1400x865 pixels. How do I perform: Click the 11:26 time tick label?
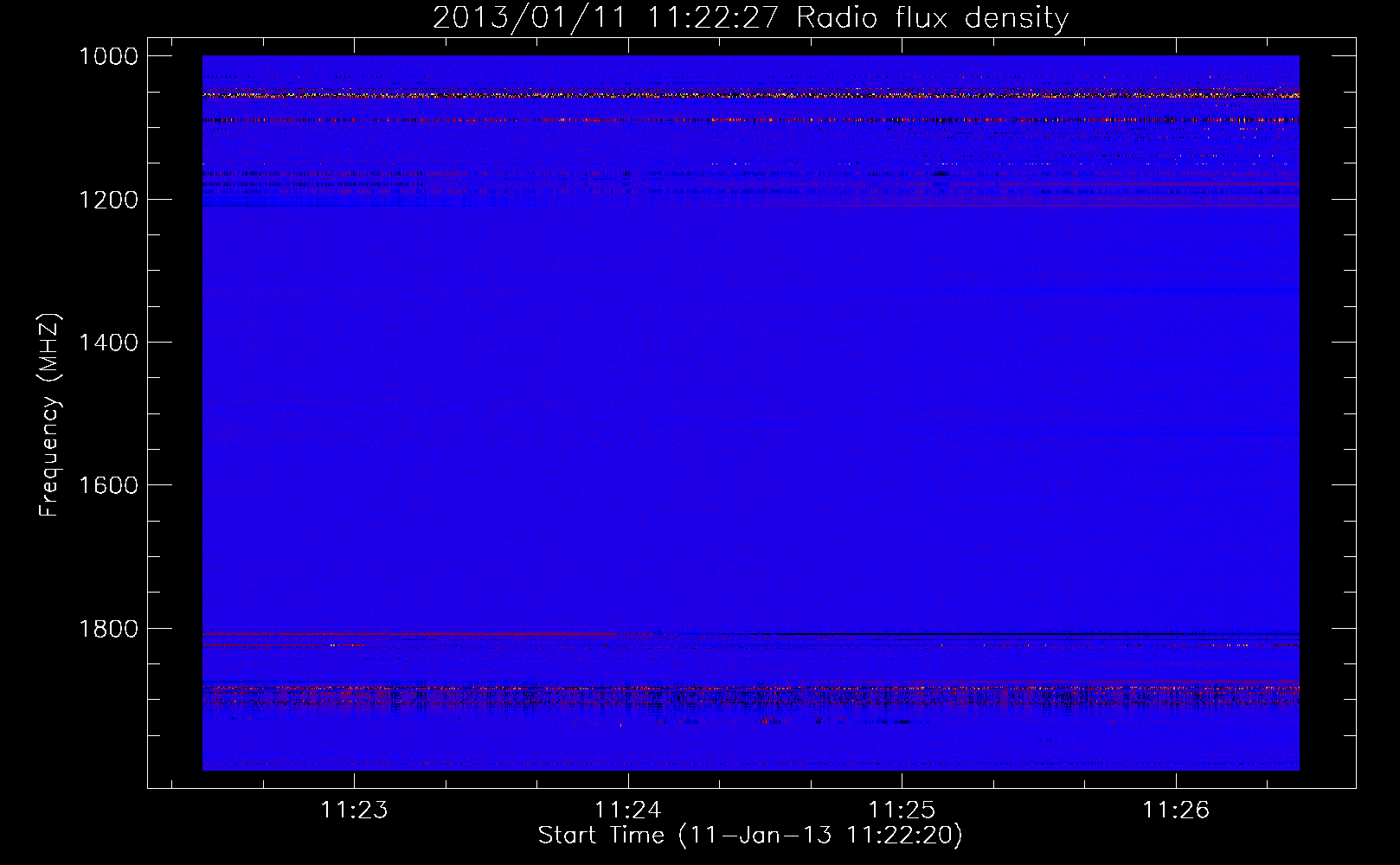click(x=1176, y=810)
